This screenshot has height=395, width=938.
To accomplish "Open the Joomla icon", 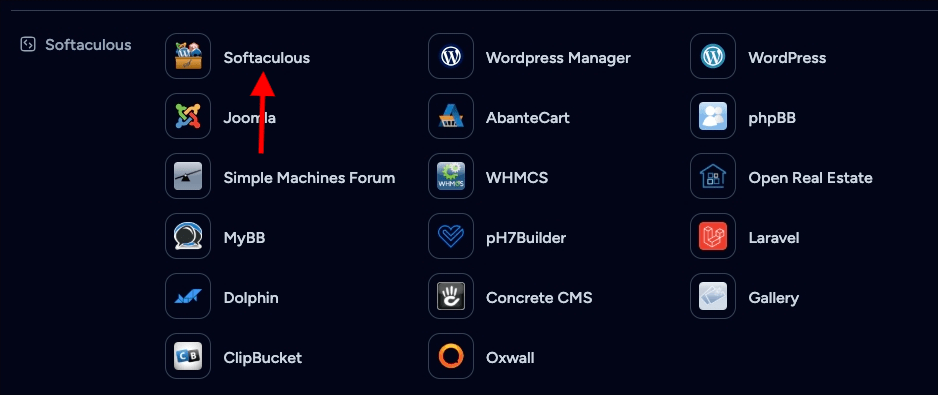I will point(188,116).
